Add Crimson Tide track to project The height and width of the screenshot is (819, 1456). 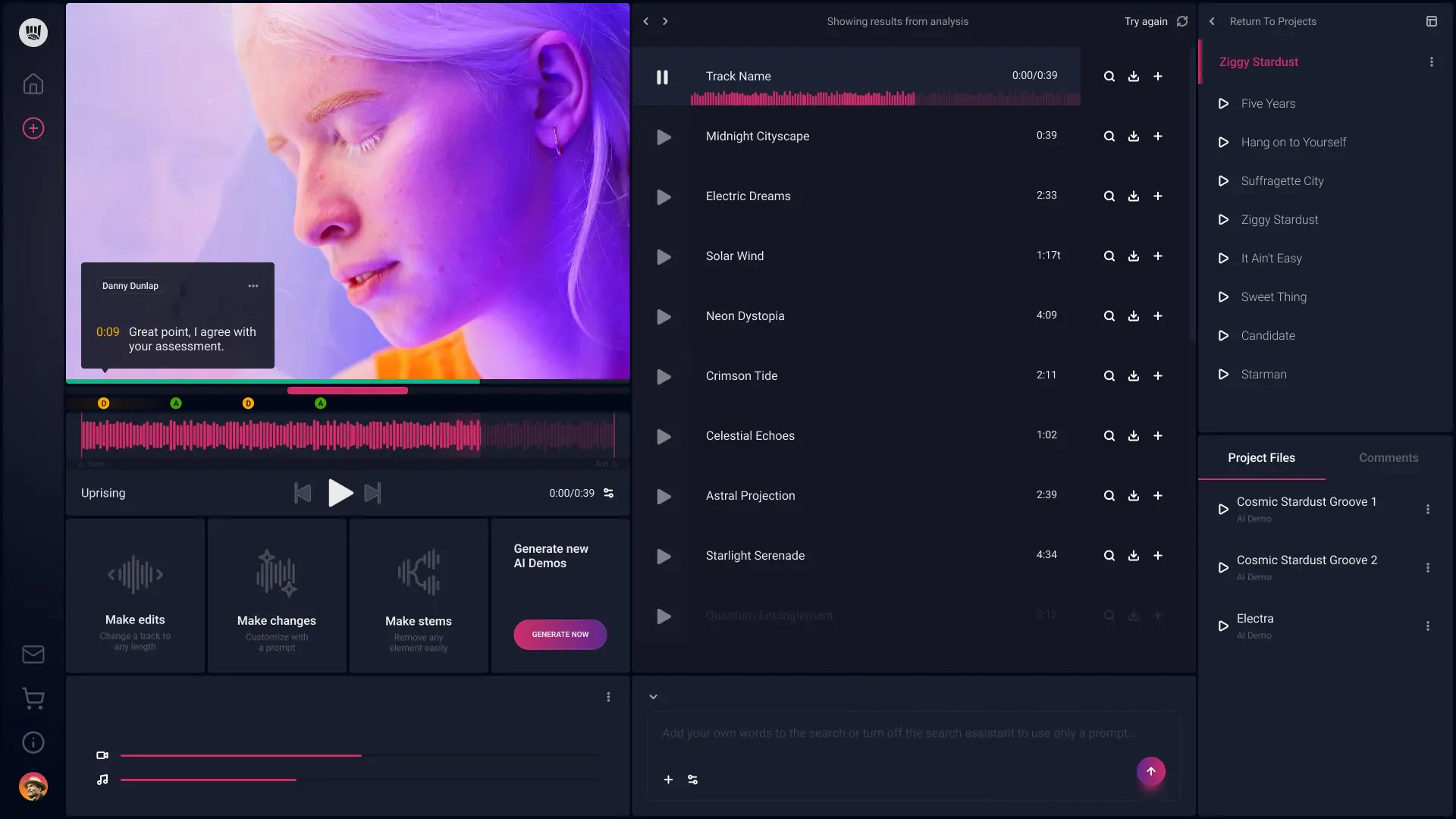point(1157,376)
